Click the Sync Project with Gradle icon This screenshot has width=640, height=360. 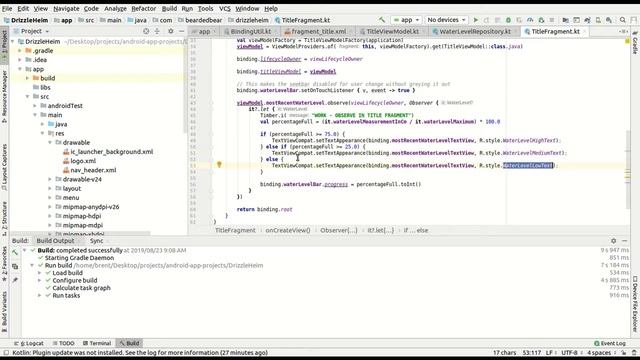[x=587, y=20]
